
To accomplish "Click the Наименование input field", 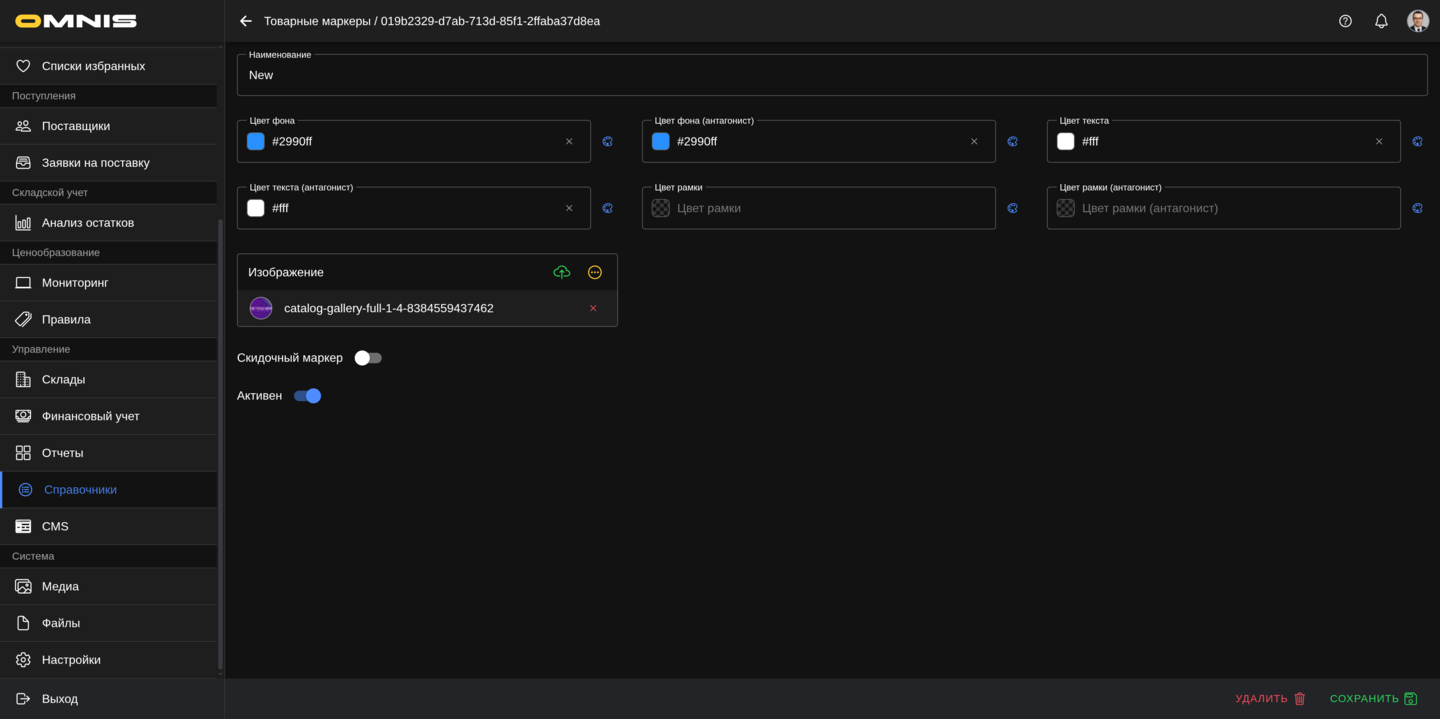I will point(830,76).
